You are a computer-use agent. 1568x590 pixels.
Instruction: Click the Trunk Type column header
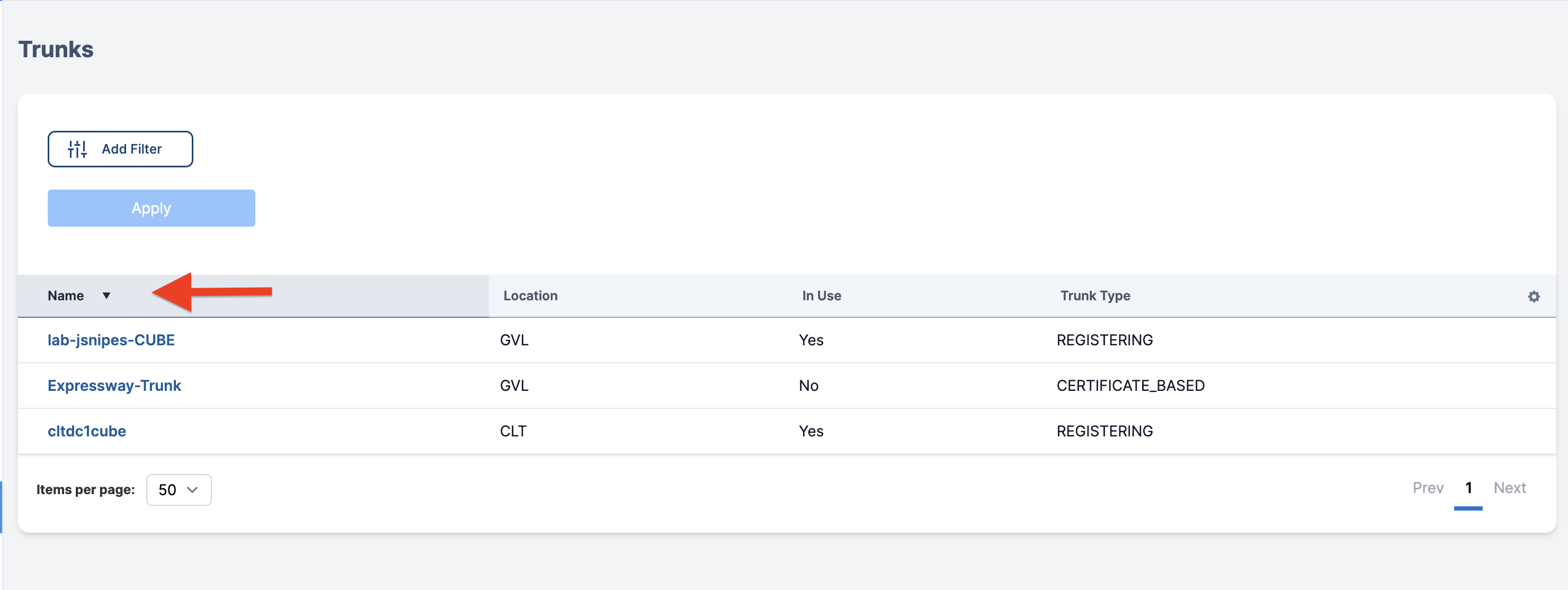[1094, 296]
